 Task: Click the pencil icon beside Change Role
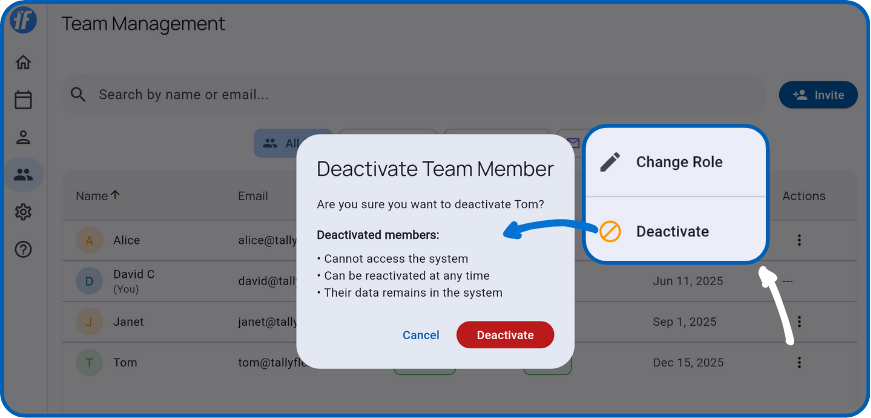pyautogui.click(x=610, y=162)
